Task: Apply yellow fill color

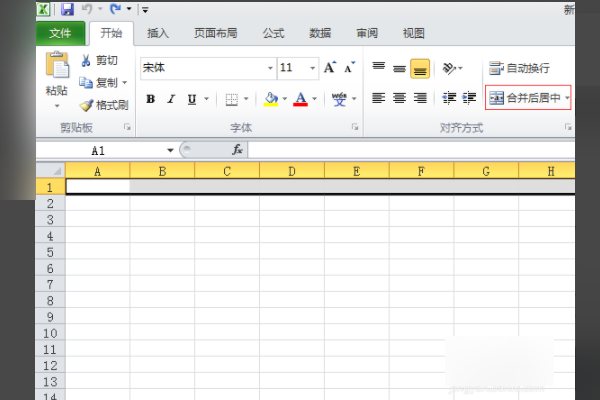Action: coord(271,99)
